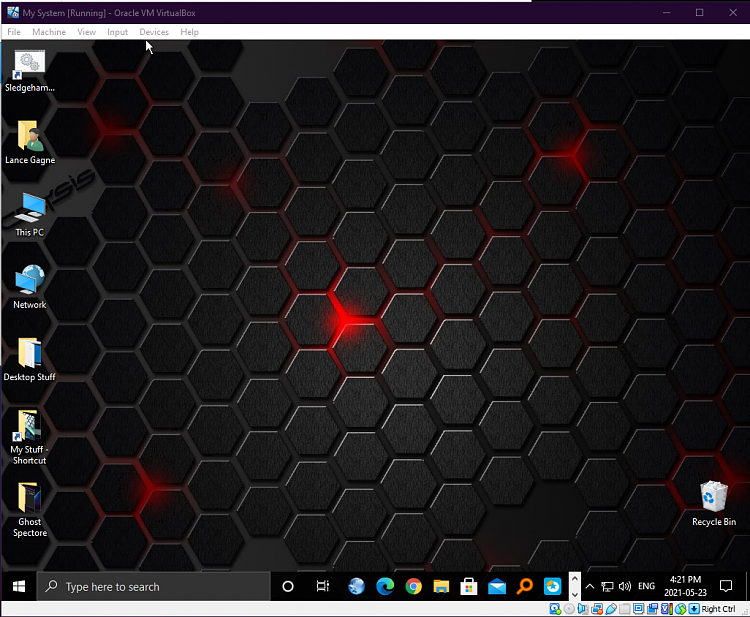Open the Windows Start menu
This screenshot has width=750, height=617.
19,586
